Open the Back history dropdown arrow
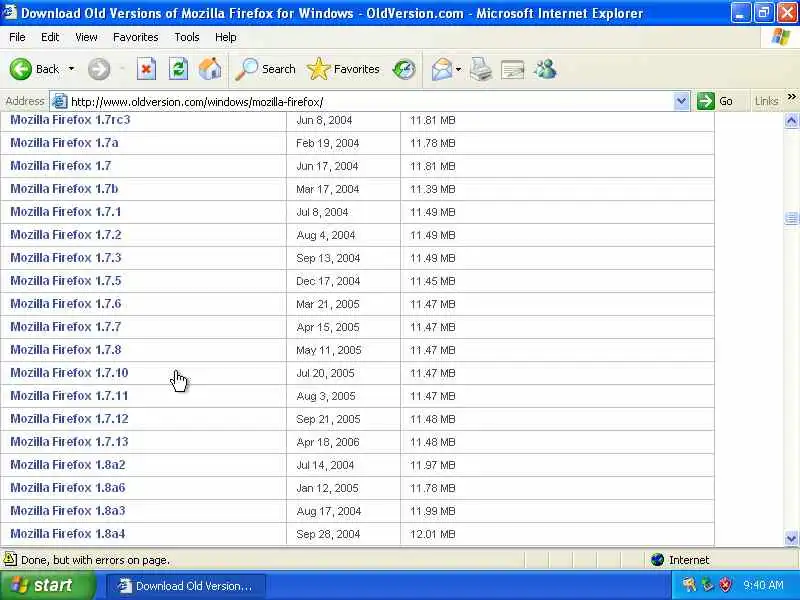Image resolution: width=800 pixels, height=600 pixels. [71, 69]
